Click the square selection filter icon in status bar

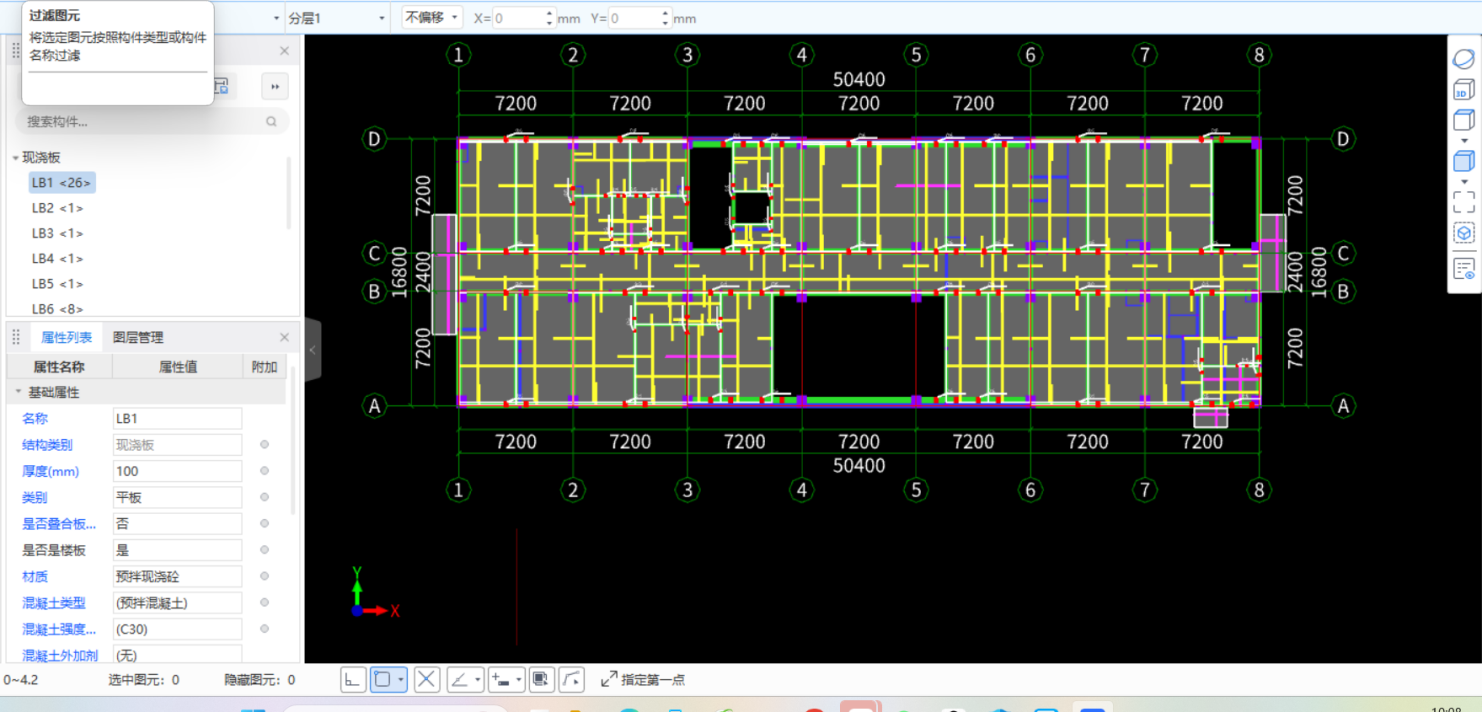pos(540,679)
